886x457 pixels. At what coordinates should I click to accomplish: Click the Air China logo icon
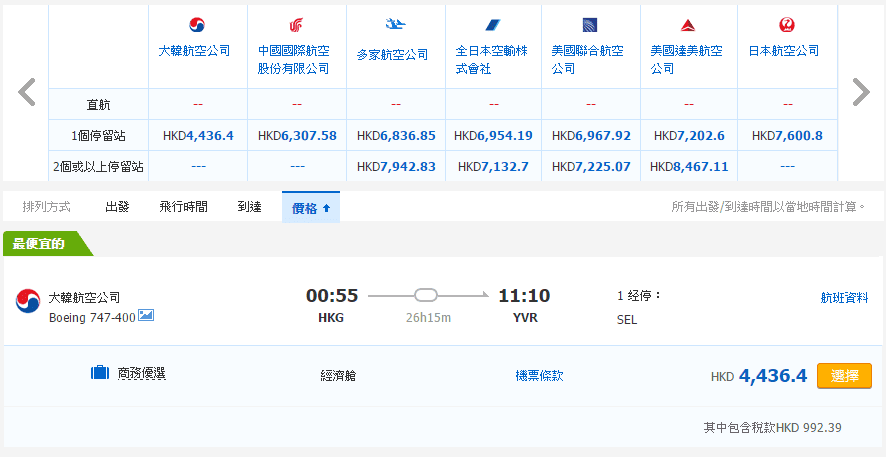point(295,25)
